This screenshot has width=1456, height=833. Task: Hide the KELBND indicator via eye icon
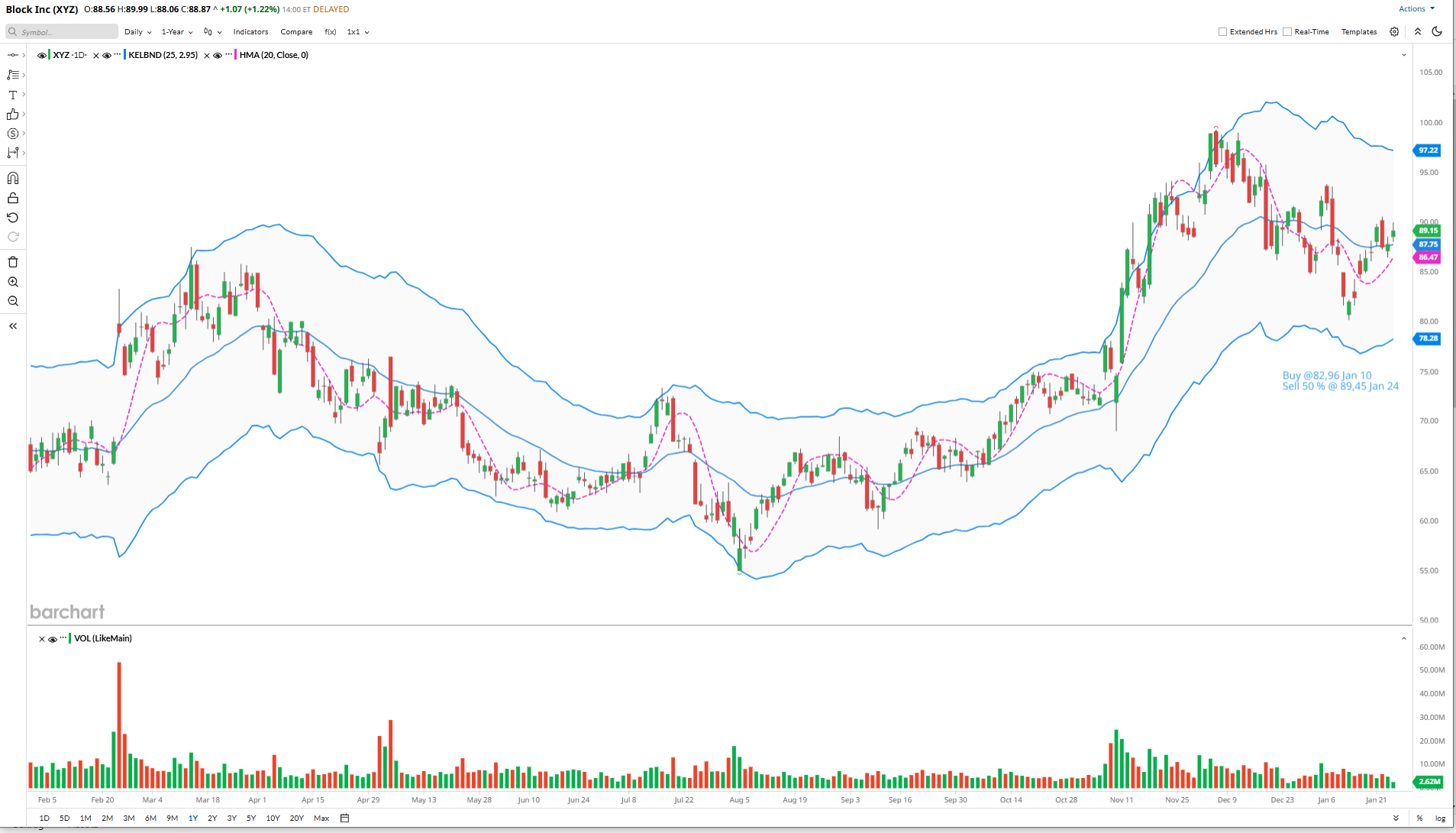pos(107,55)
